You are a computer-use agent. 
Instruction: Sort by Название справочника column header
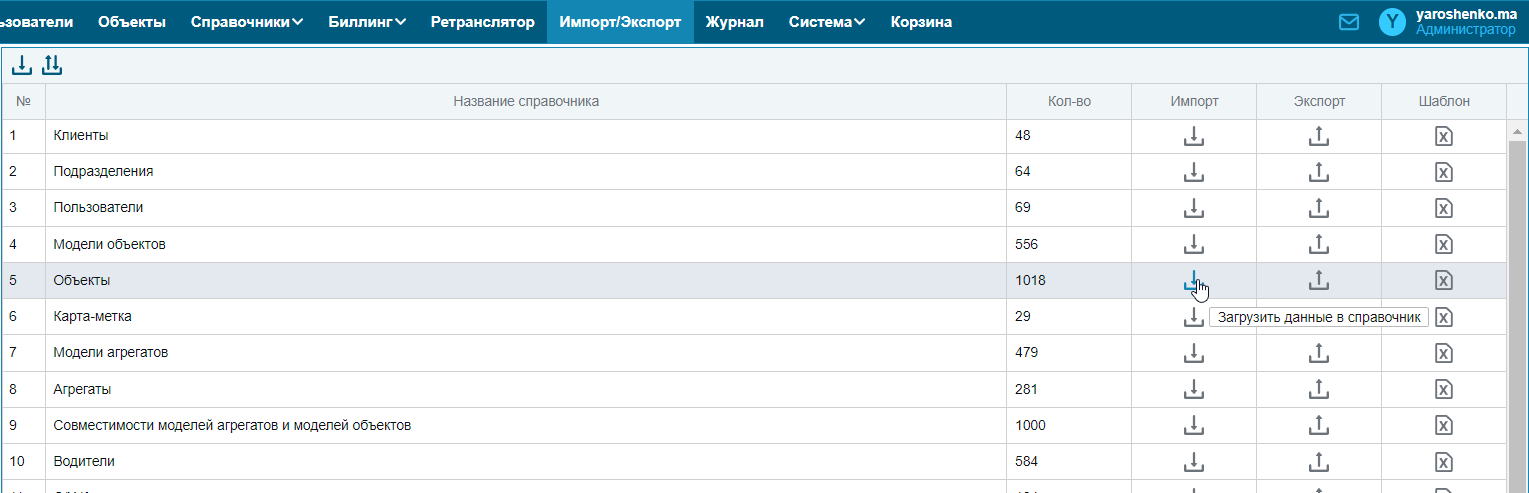point(526,101)
